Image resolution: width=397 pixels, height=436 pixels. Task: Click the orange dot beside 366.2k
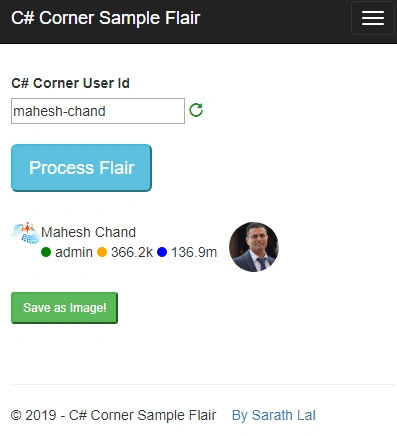[102, 252]
